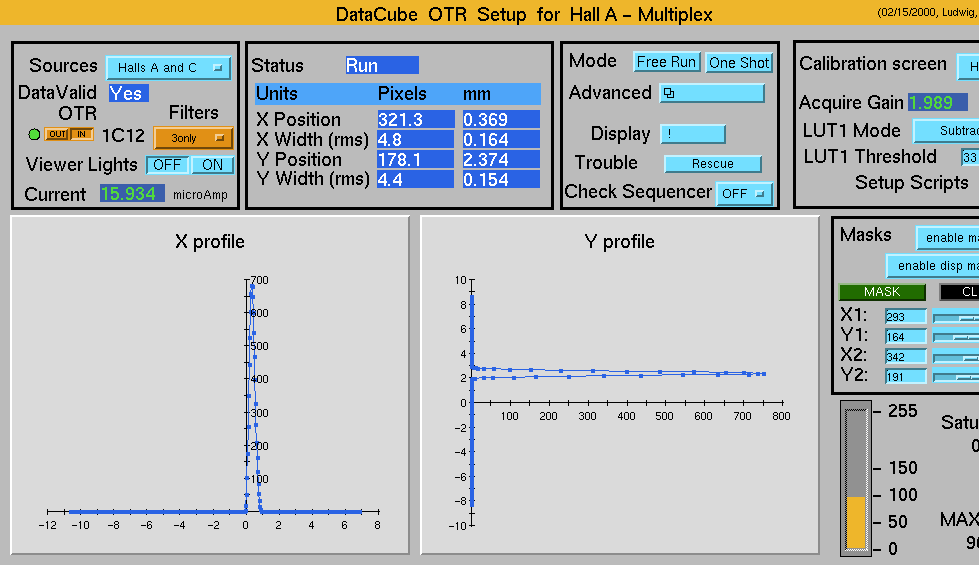
Task: Open the Sources dropdown Halls A and C
Action: (168, 68)
